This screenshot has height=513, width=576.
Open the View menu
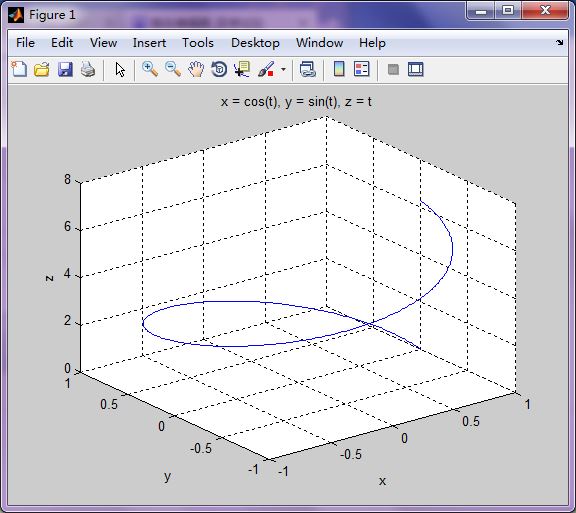click(104, 43)
